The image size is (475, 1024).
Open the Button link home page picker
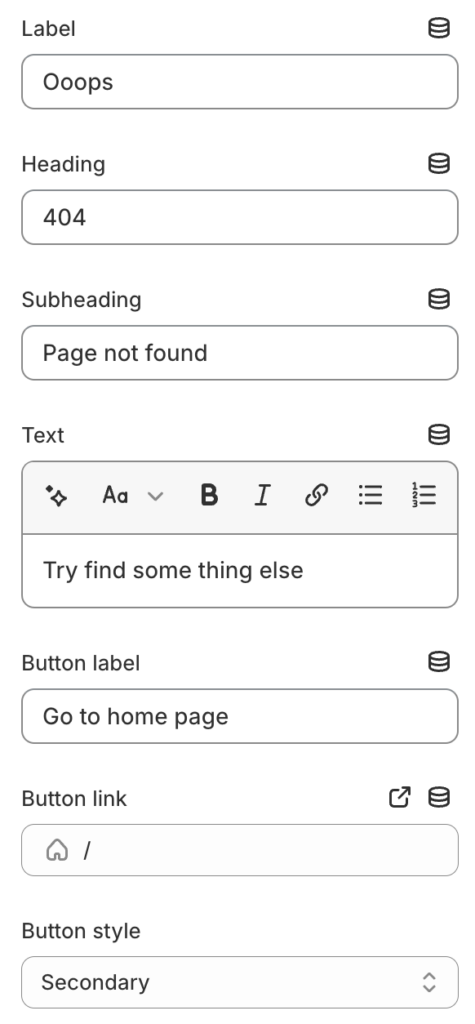[240, 850]
